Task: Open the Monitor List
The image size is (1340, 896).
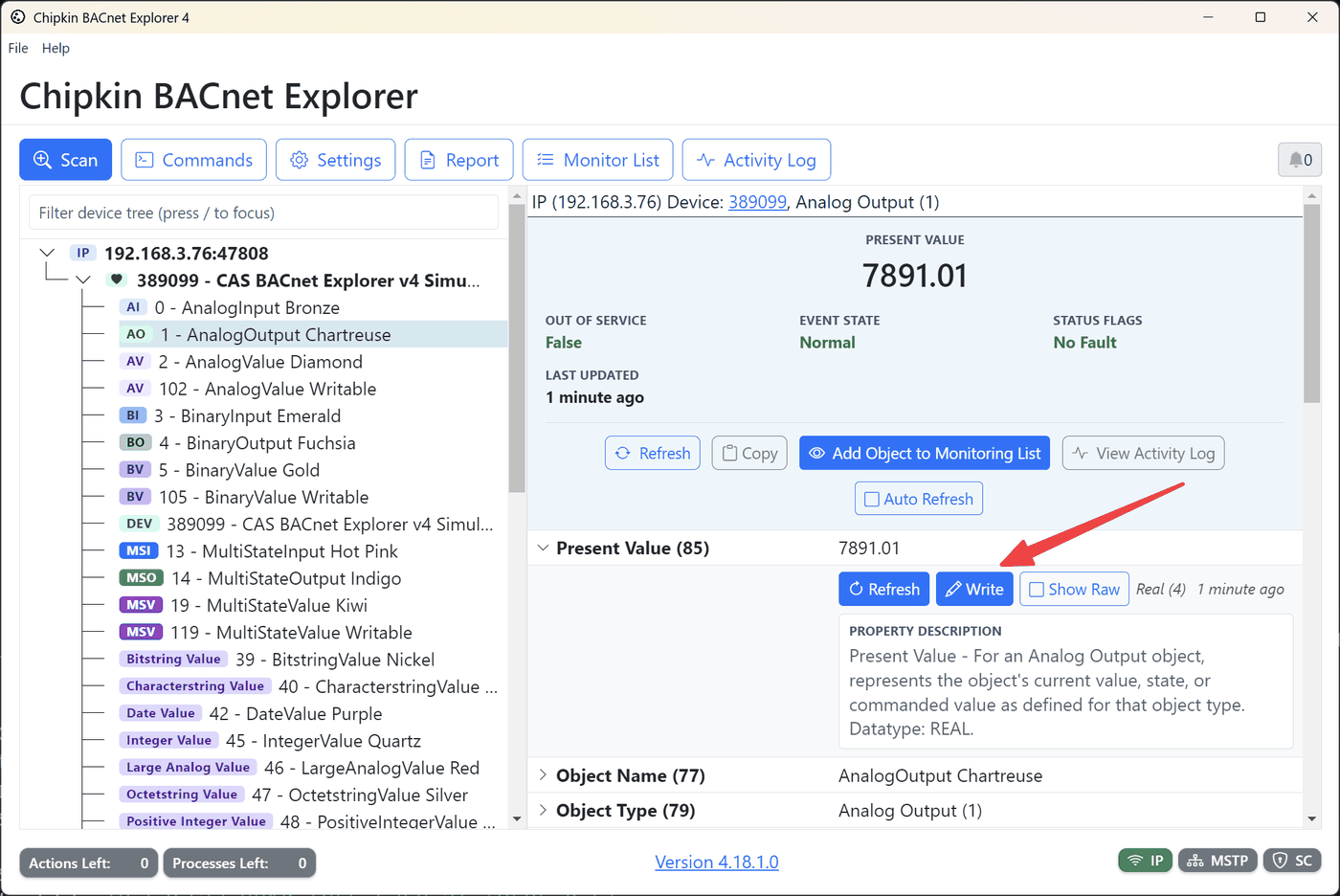Action: [x=598, y=160]
